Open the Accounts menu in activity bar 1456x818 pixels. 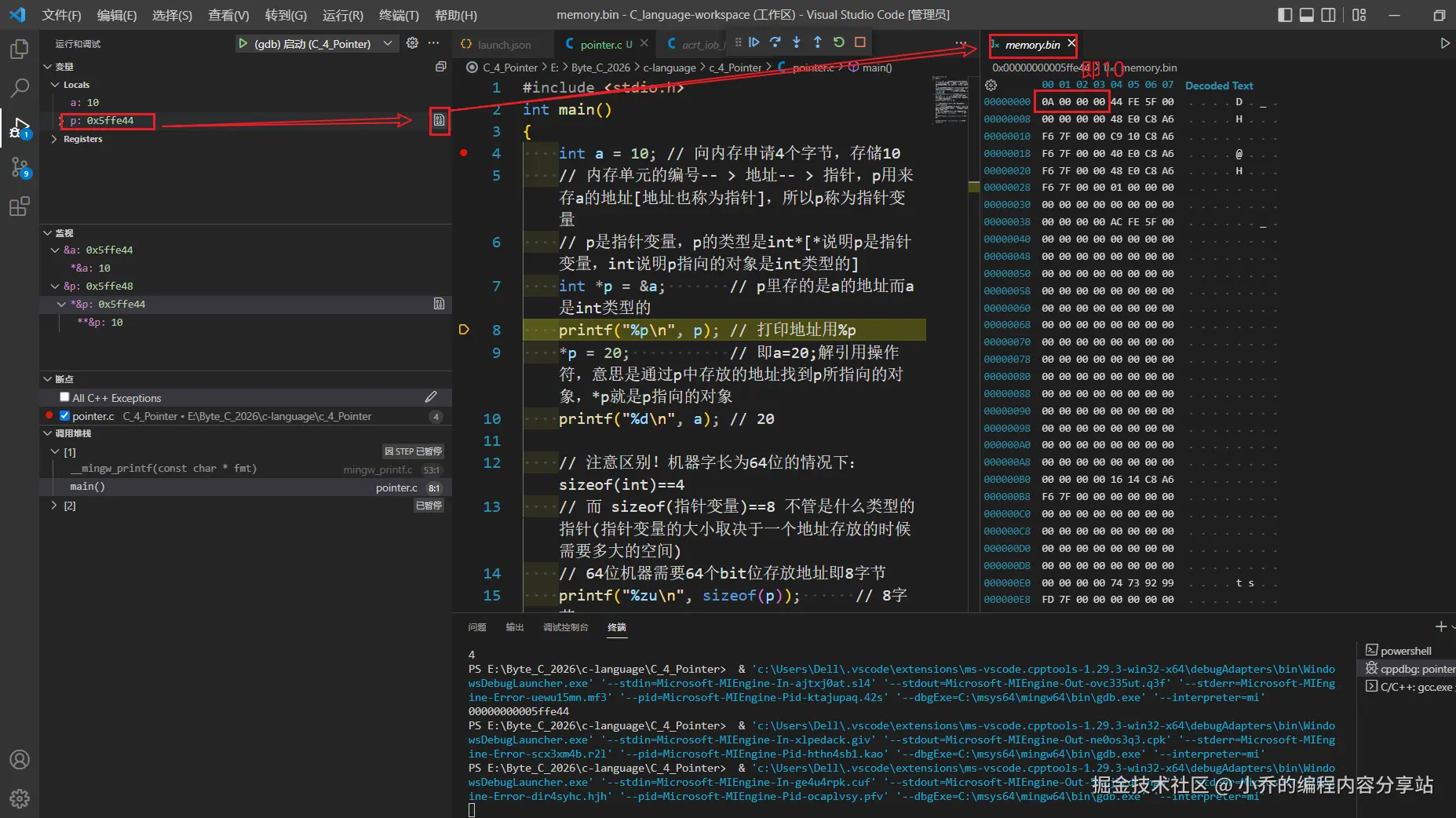coord(19,760)
